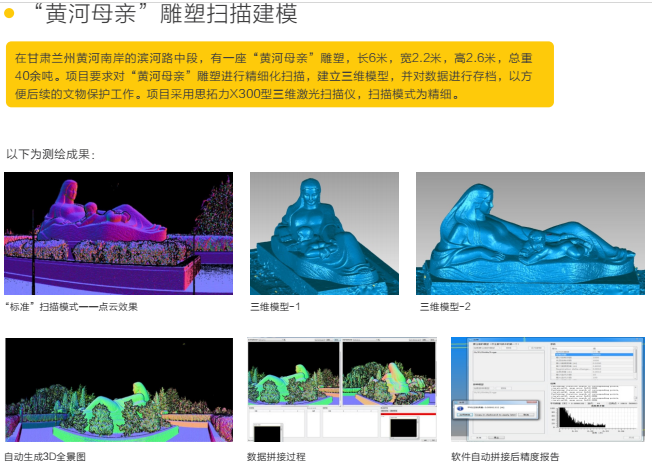Viewport: 652px width, 471px height.
Task: Click the 以下为测绘成果 heading text
Action: coord(51,153)
